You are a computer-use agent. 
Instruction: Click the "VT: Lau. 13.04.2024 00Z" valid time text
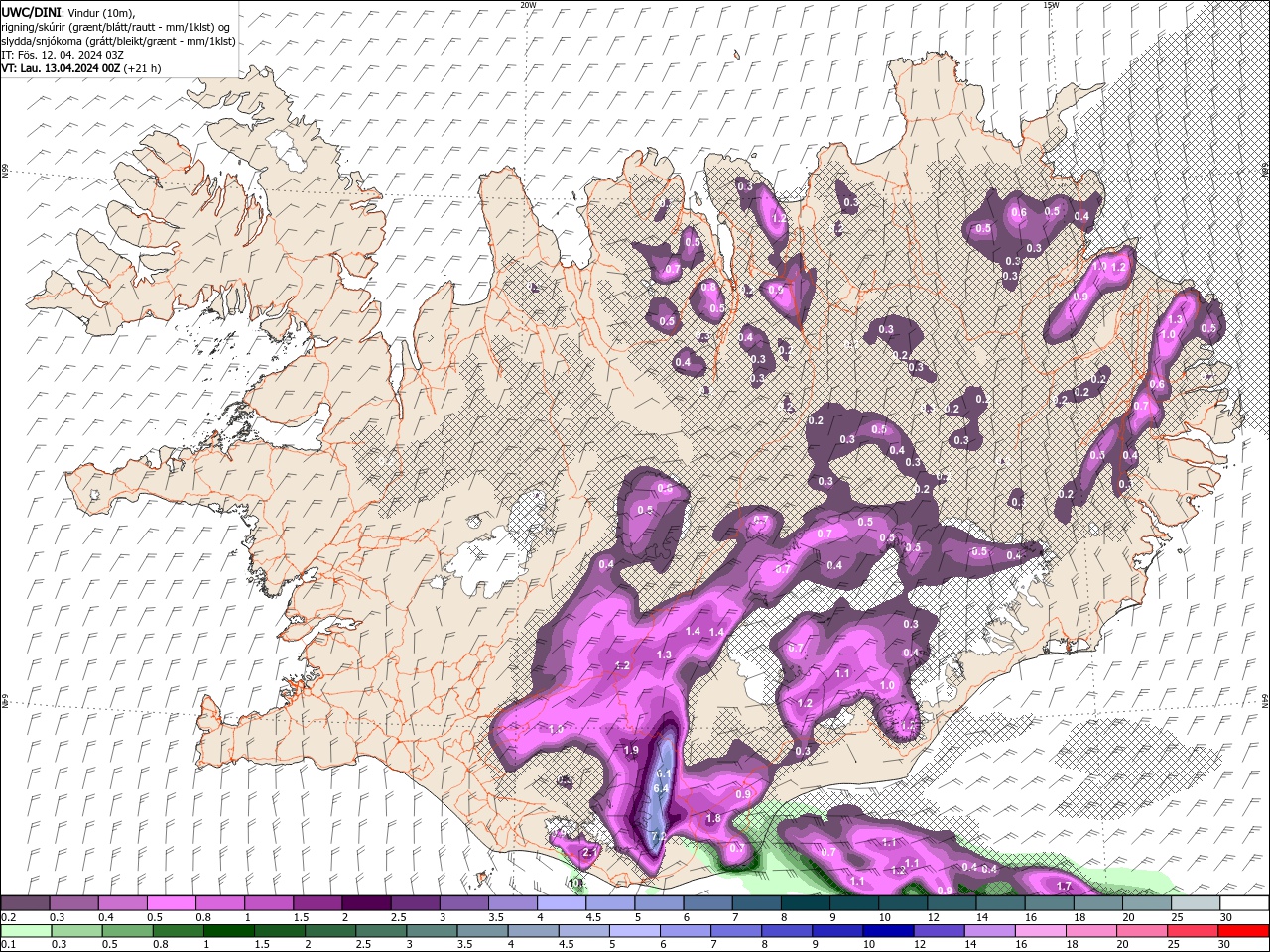click(x=62, y=68)
